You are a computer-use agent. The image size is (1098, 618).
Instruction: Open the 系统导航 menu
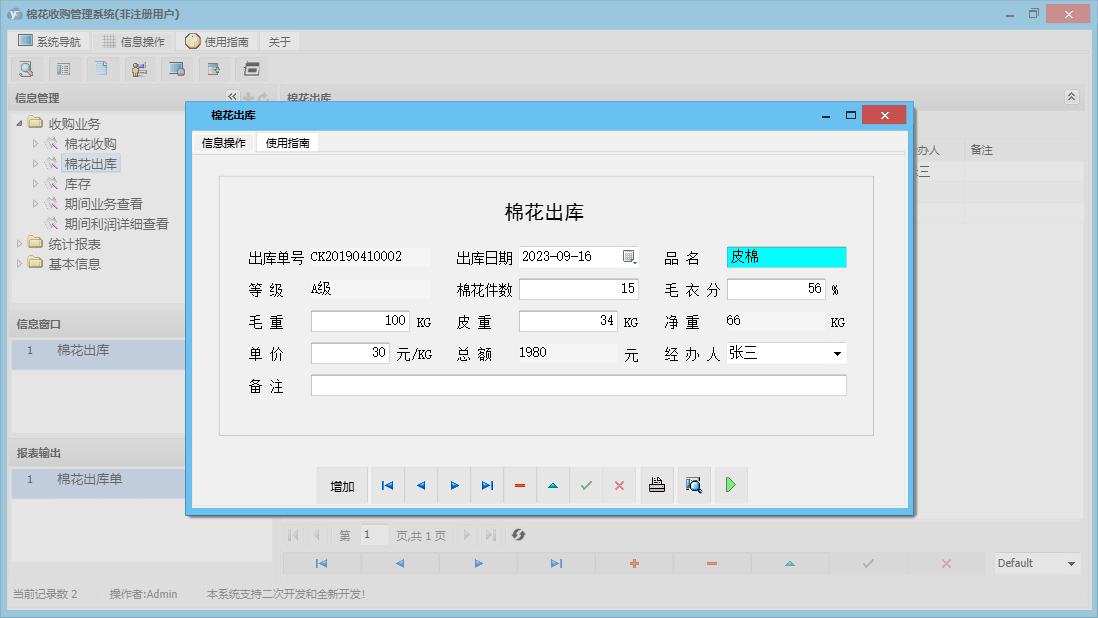point(46,41)
